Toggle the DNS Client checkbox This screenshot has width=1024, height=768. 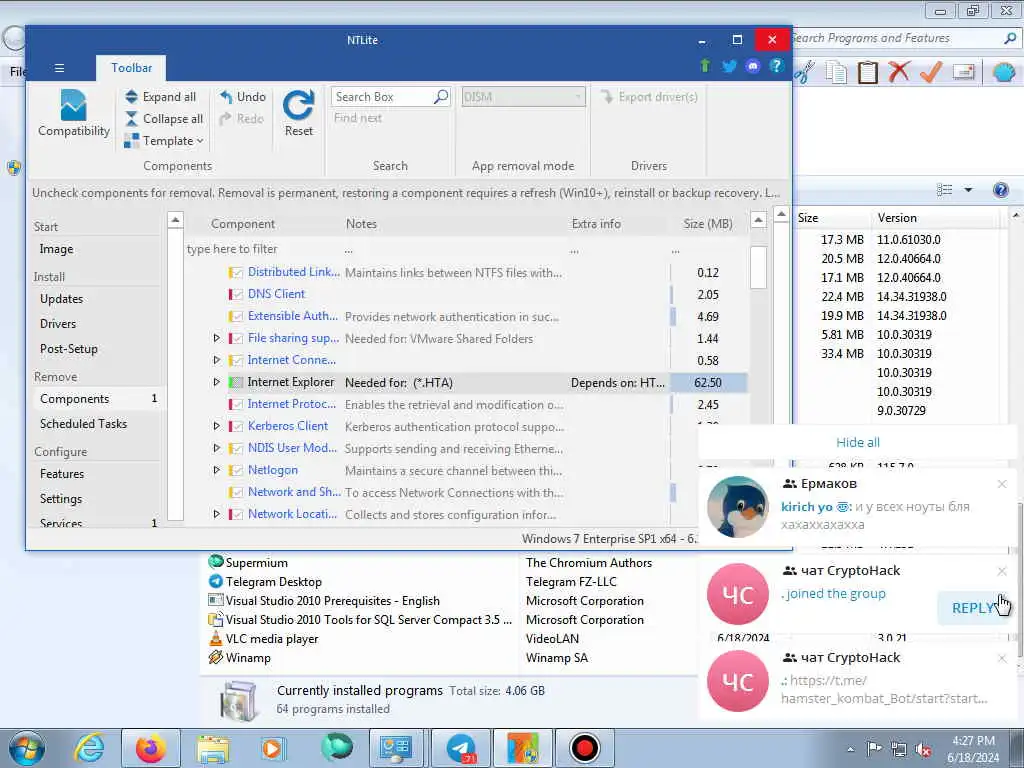point(236,295)
